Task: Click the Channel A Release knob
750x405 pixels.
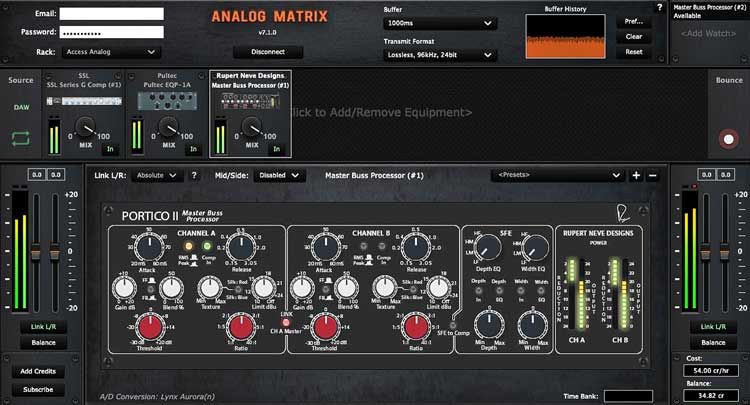Action: (x=241, y=248)
